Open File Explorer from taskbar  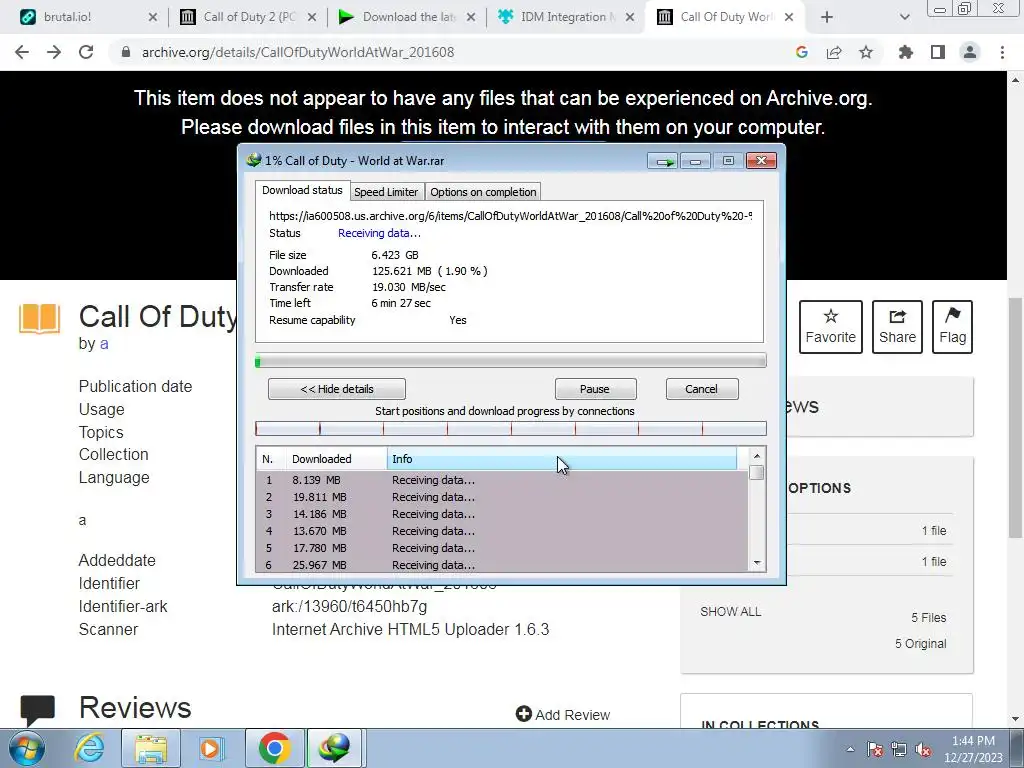point(152,748)
